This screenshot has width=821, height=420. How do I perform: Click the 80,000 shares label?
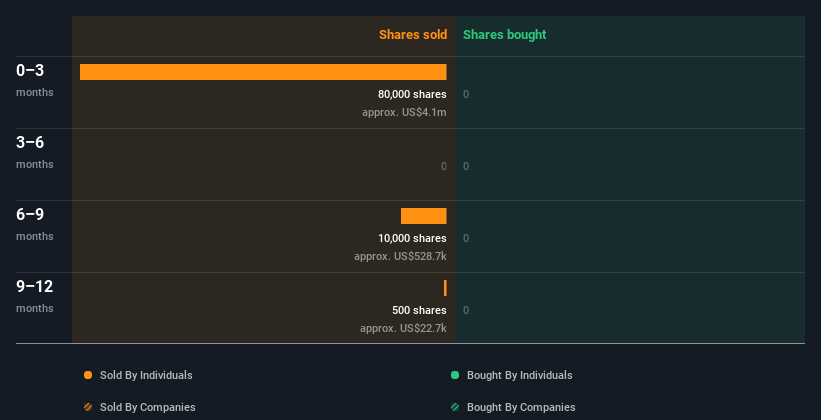tap(412, 94)
